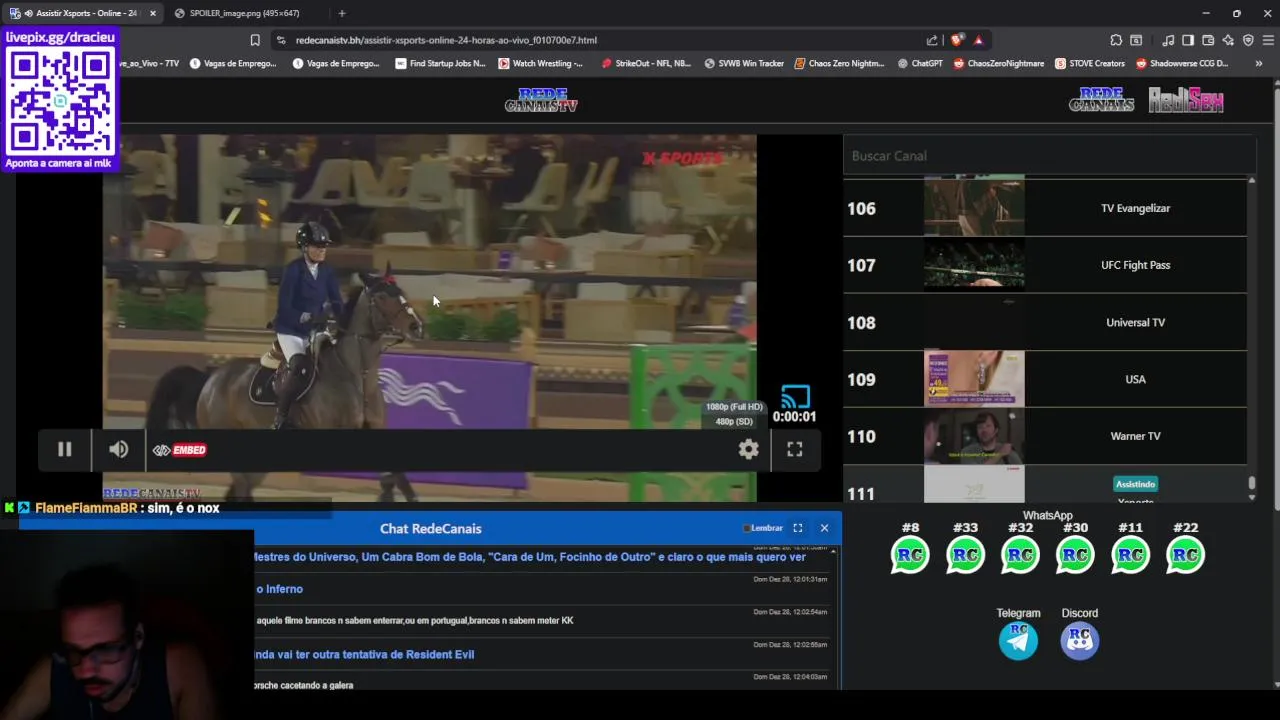Image resolution: width=1280 pixels, height=720 pixels.
Task: Expand the Chat RedeCanais window
Action: pos(798,528)
